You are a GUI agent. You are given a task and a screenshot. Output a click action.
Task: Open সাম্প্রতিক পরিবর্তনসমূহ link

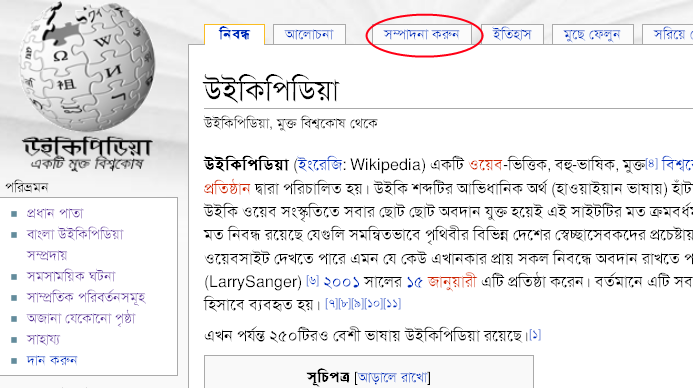pyautogui.click(x=86, y=297)
